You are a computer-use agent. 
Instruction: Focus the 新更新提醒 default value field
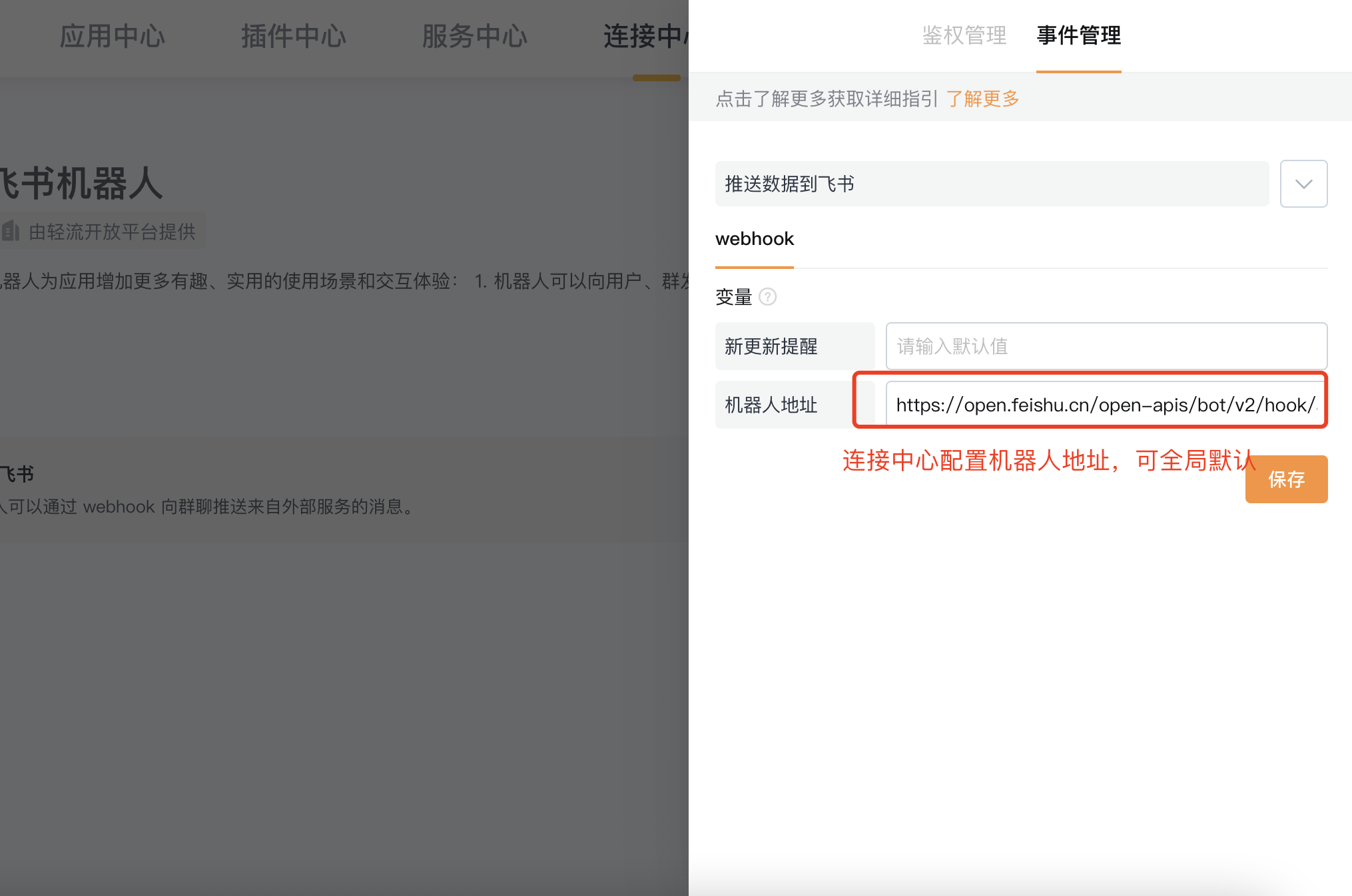pyautogui.click(x=1107, y=346)
